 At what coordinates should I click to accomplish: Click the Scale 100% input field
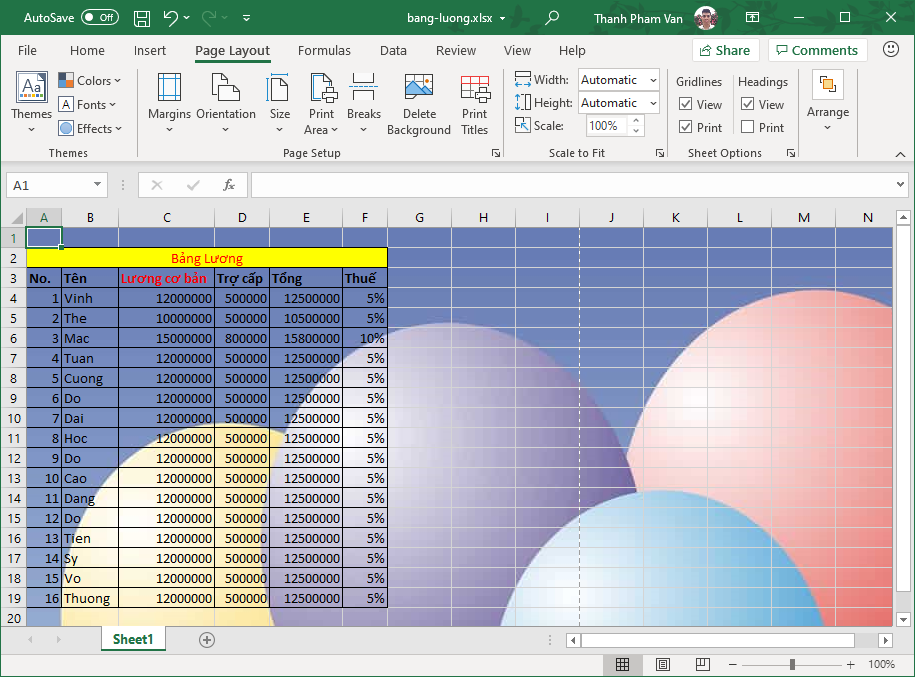point(607,126)
